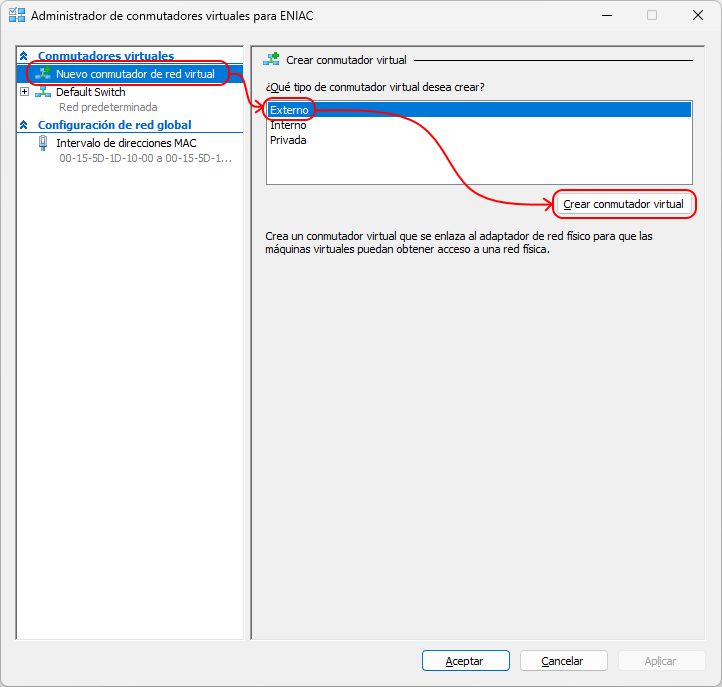
Task: Click Configuración de red global header
Action: pyautogui.click(x=115, y=125)
